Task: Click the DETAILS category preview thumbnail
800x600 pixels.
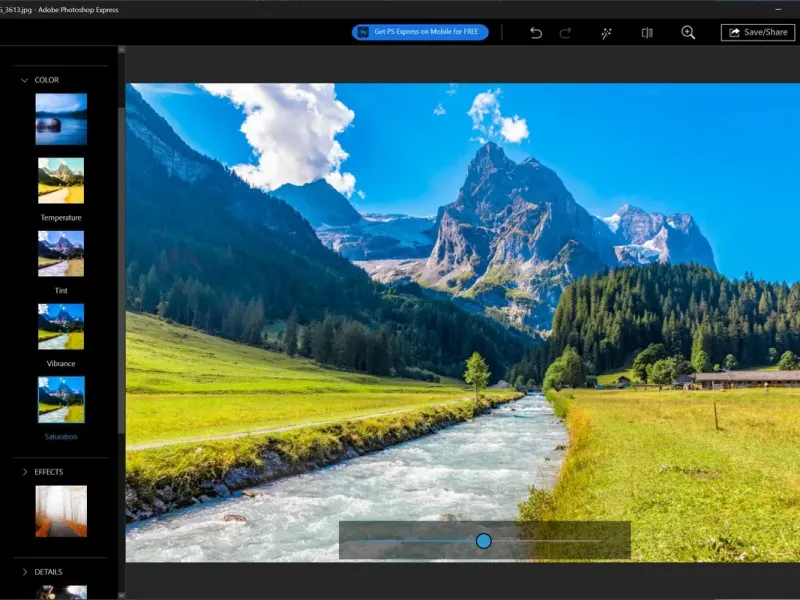Action: pos(61,592)
